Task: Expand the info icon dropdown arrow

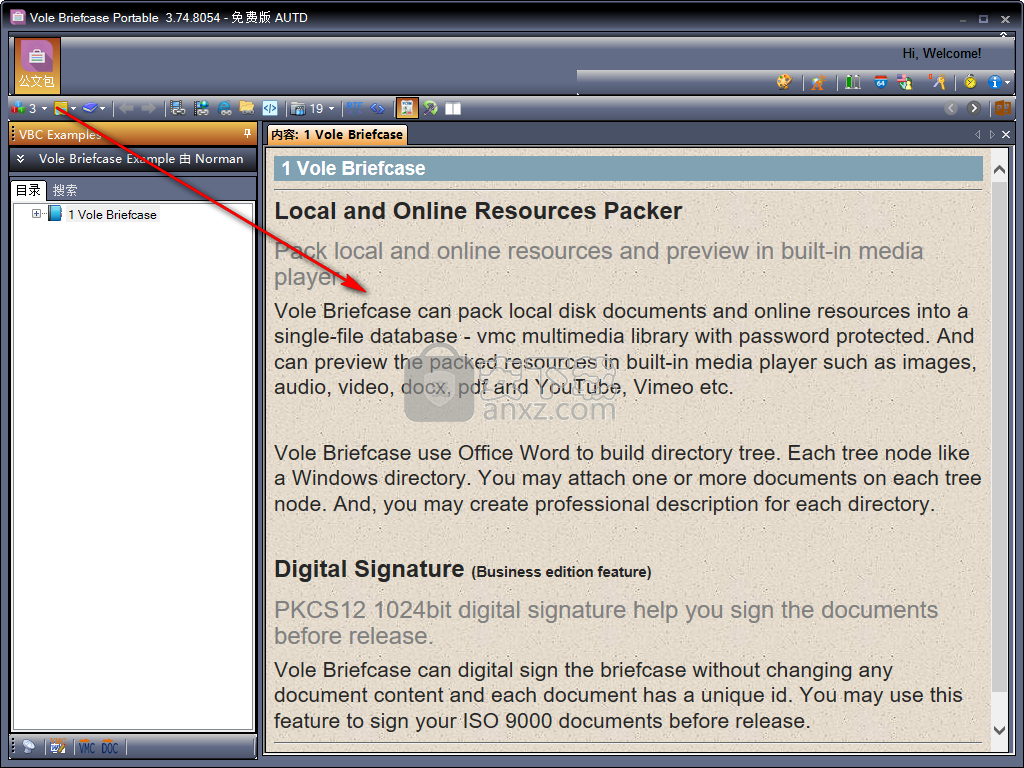Action: point(1008,82)
